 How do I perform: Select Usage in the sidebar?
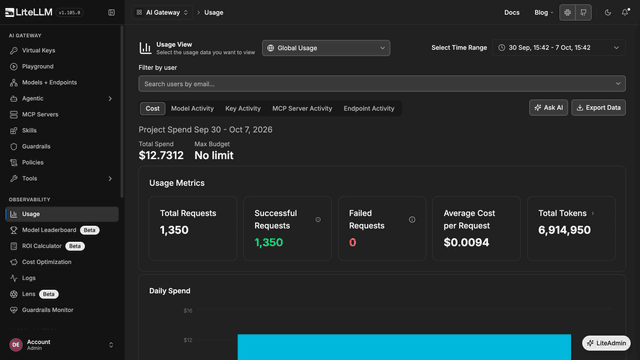pyautogui.click(x=61, y=214)
